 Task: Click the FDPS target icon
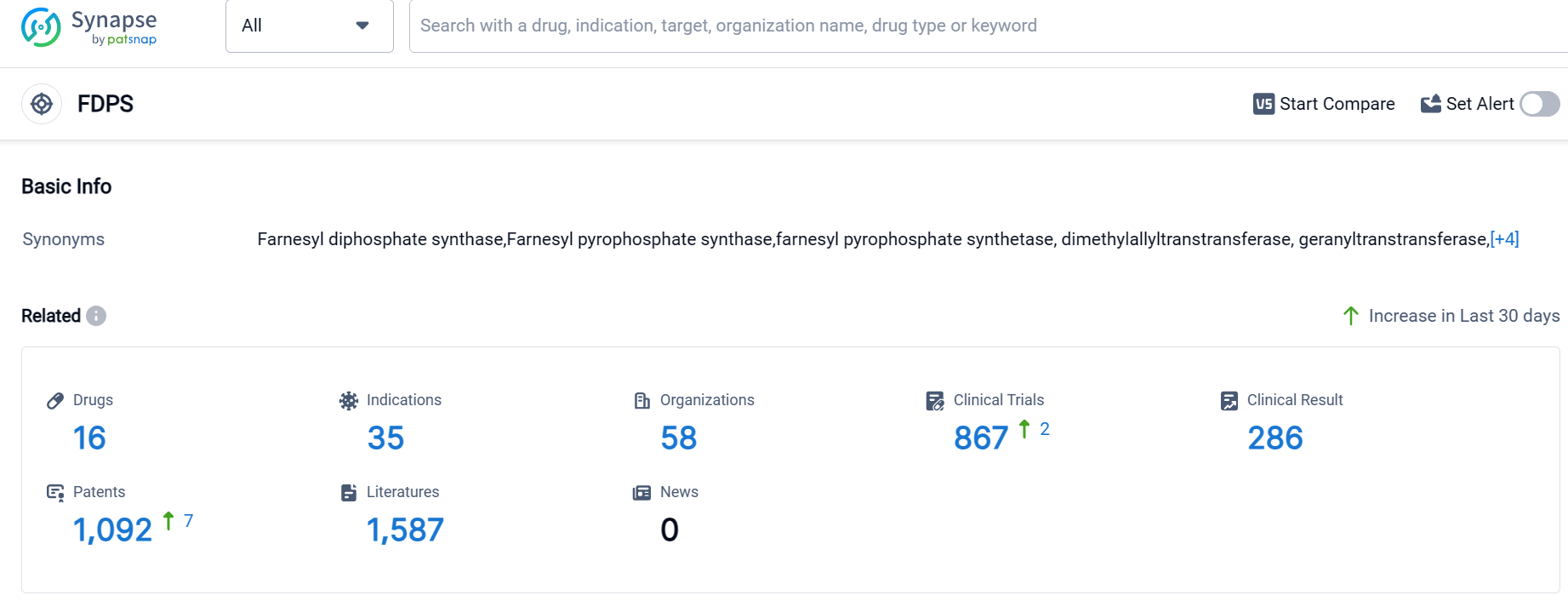(42, 104)
